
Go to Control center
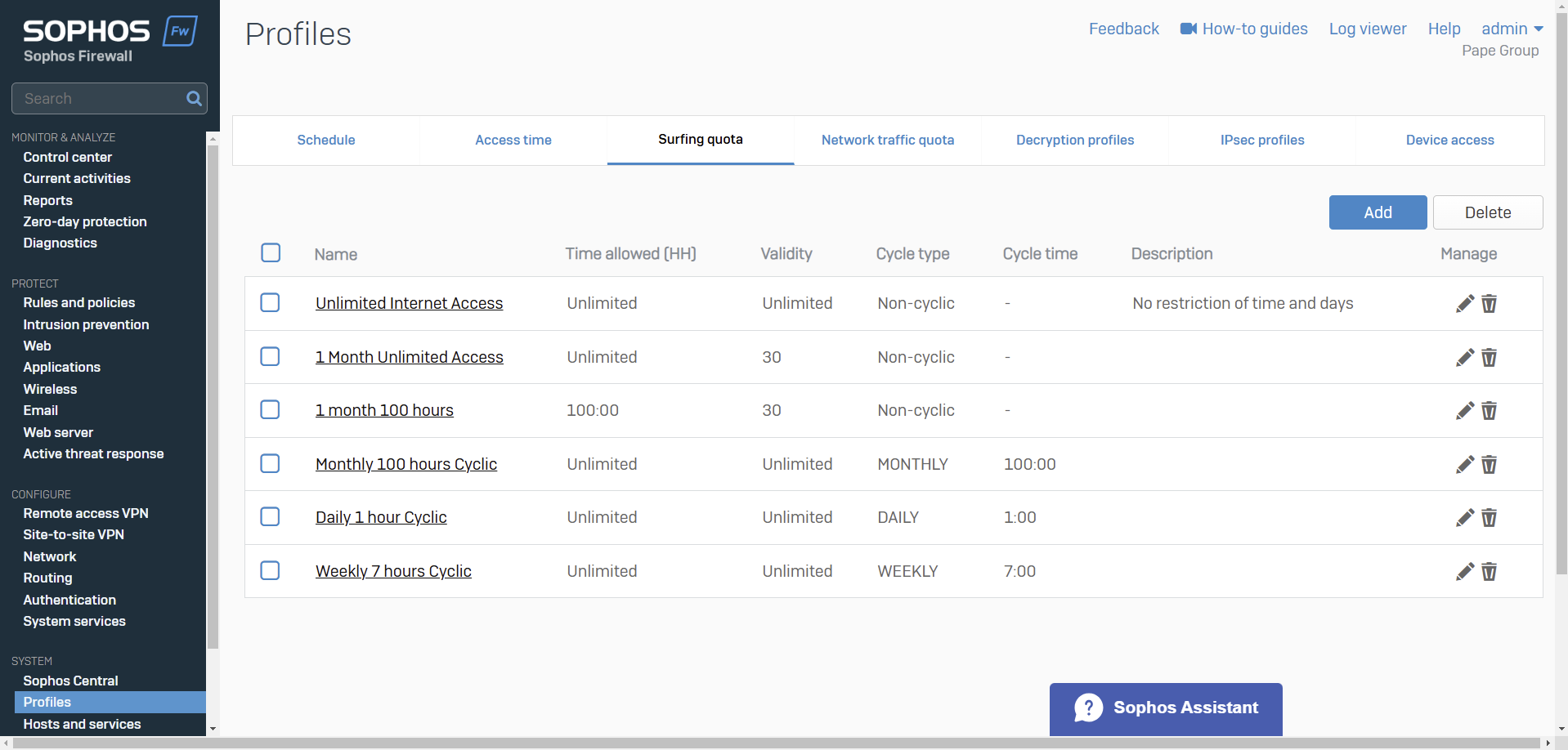(68, 157)
